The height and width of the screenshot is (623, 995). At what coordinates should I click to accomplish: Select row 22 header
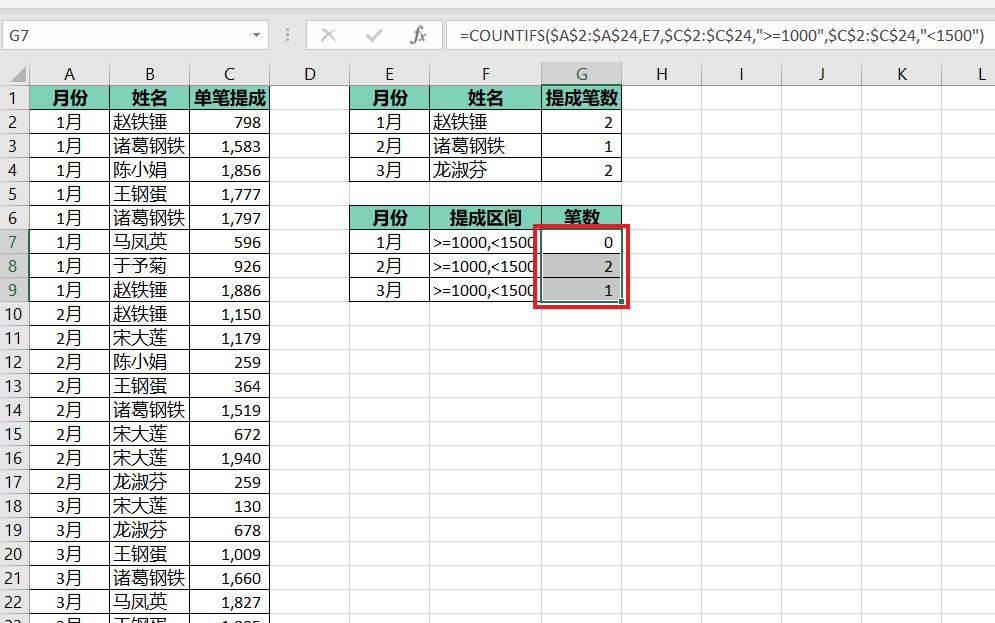pyautogui.click(x=15, y=602)
